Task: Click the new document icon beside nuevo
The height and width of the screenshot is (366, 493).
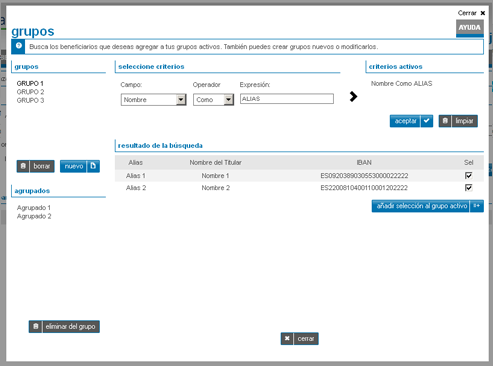Action: 93,166
